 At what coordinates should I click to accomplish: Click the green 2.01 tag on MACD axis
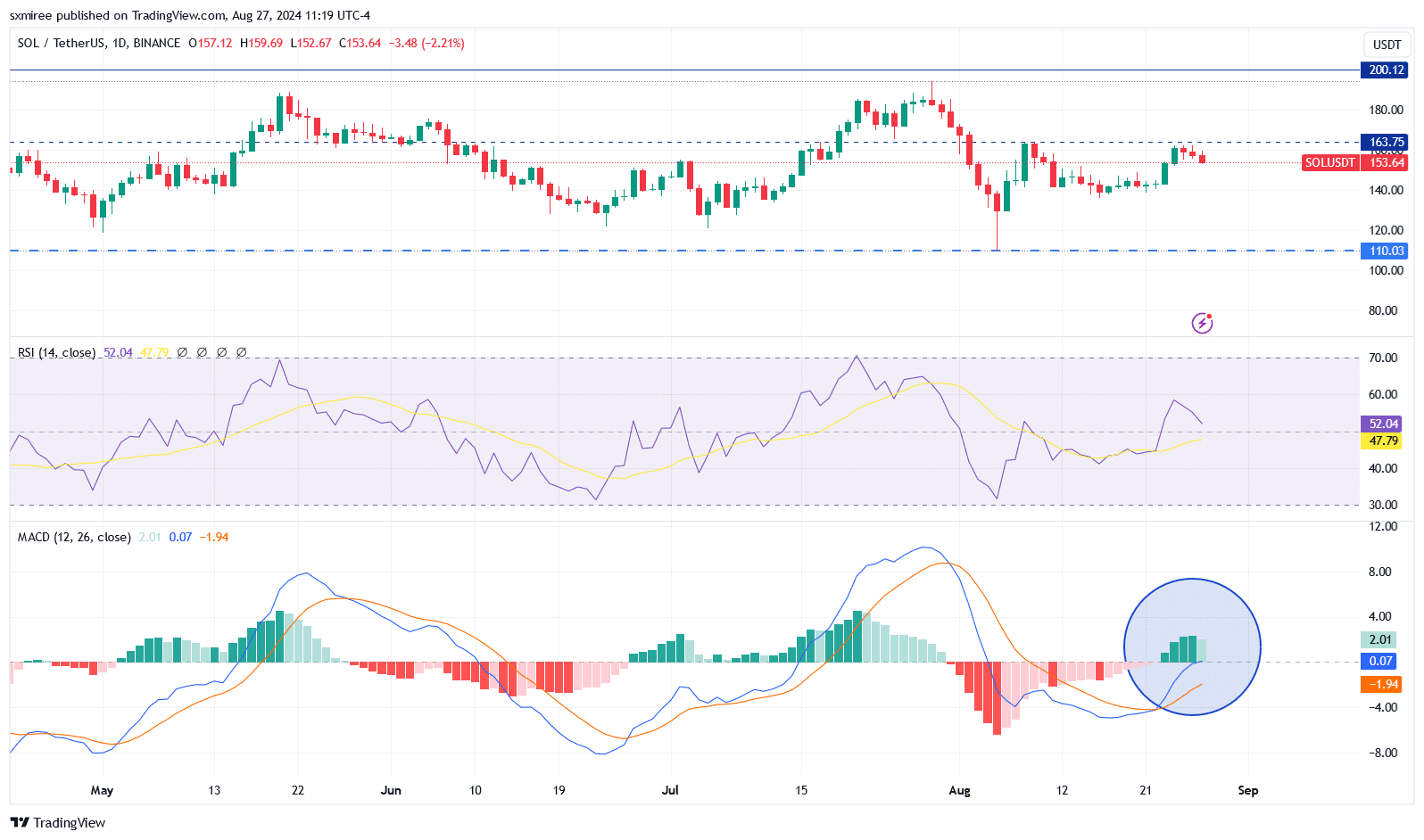point(1380,639)
